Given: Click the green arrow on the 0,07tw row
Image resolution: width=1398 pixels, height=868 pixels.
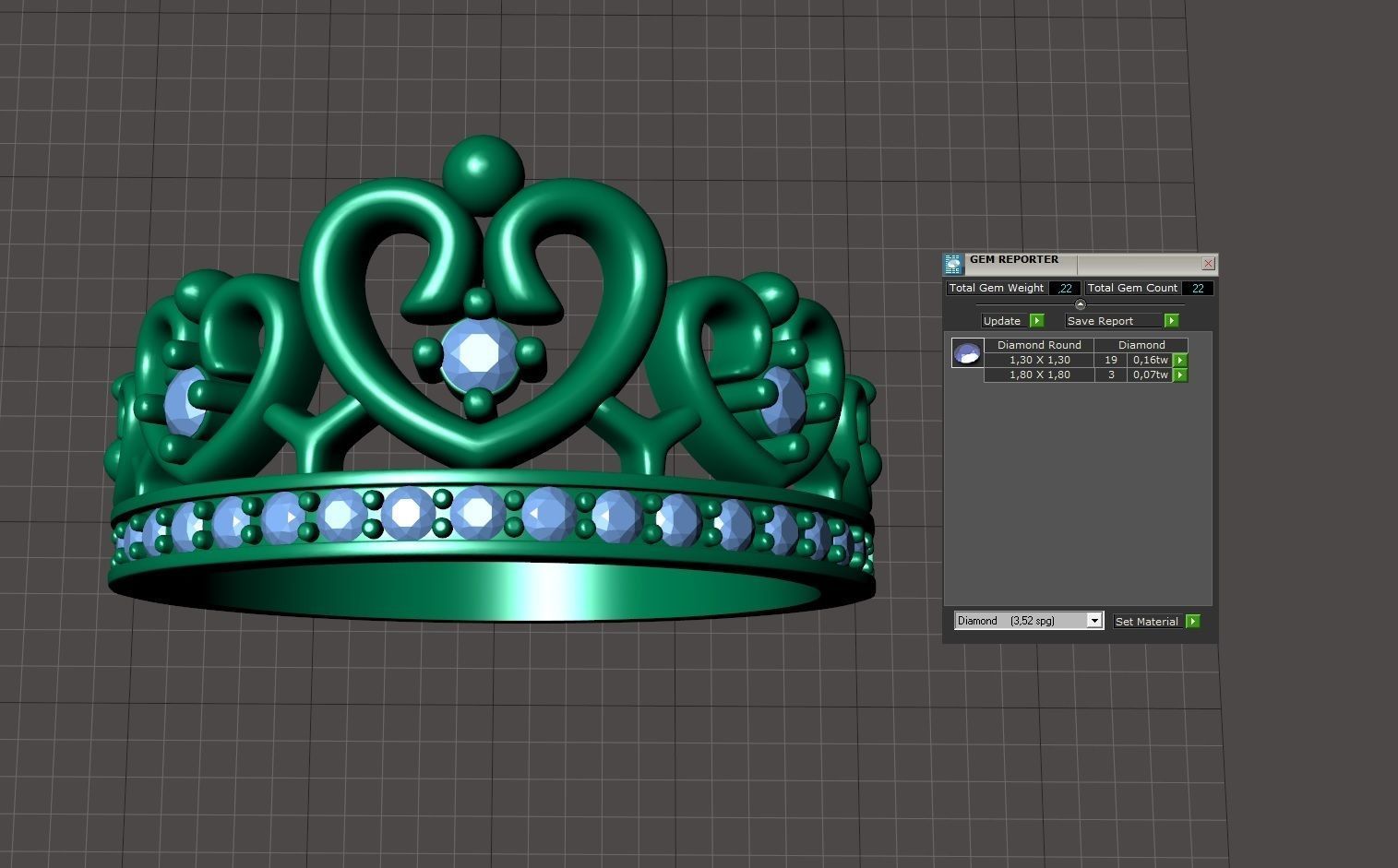Looking at the screenshot, I should point(1180,375).
